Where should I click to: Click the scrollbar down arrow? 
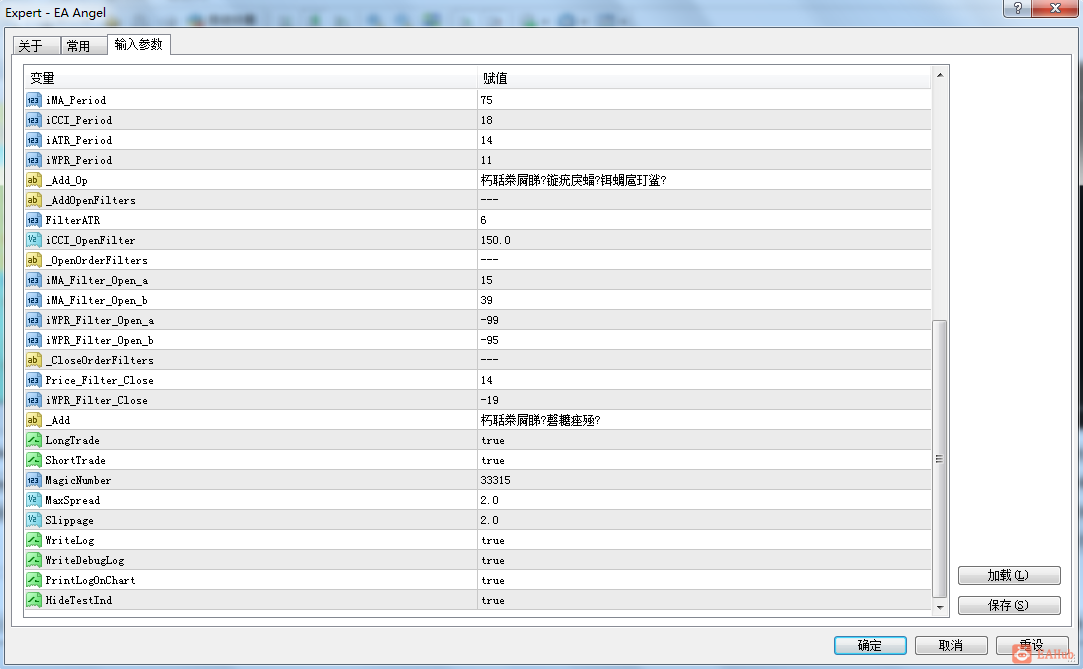[940, 608]
